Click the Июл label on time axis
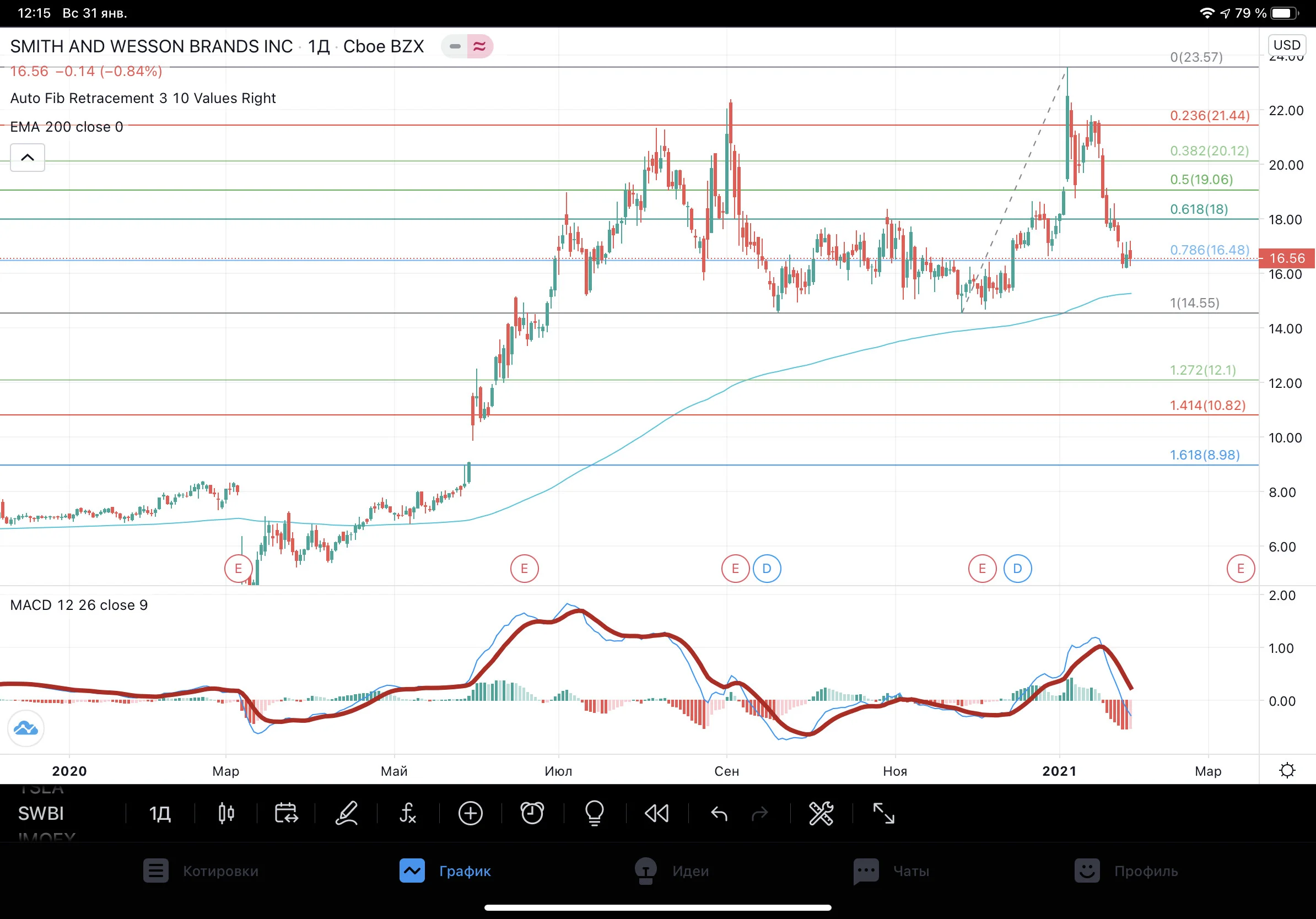 [558, 771]
